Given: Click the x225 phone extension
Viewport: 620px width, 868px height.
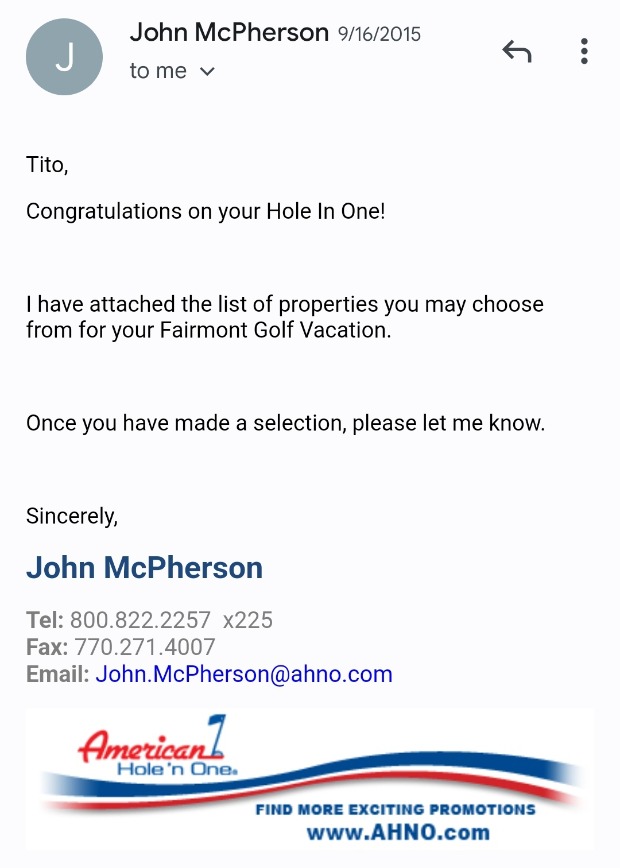Looking at the screenshot, I should click(x=248, y=620).
